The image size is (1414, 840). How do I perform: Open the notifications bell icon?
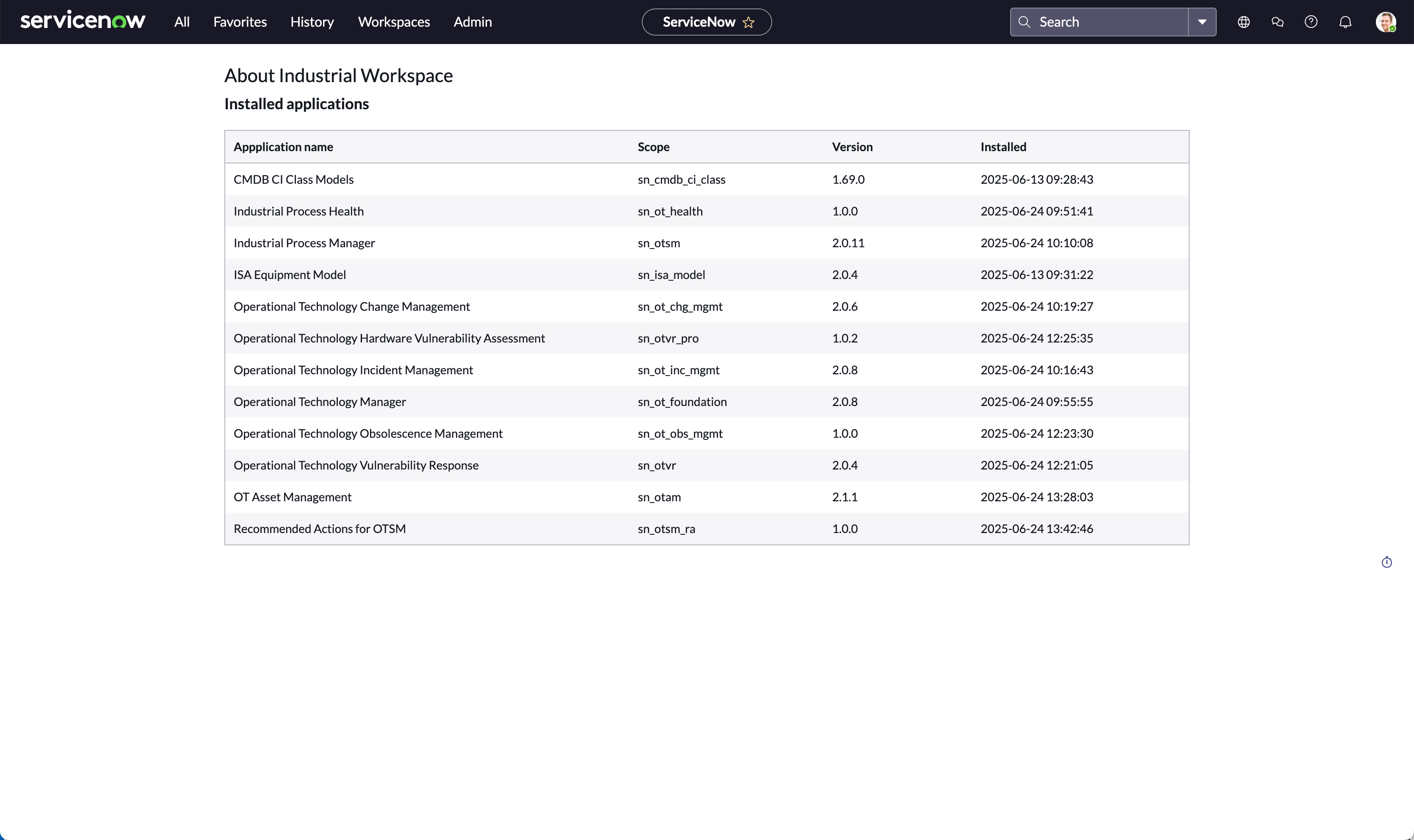pyautogui.click(x=1345, y=22)
